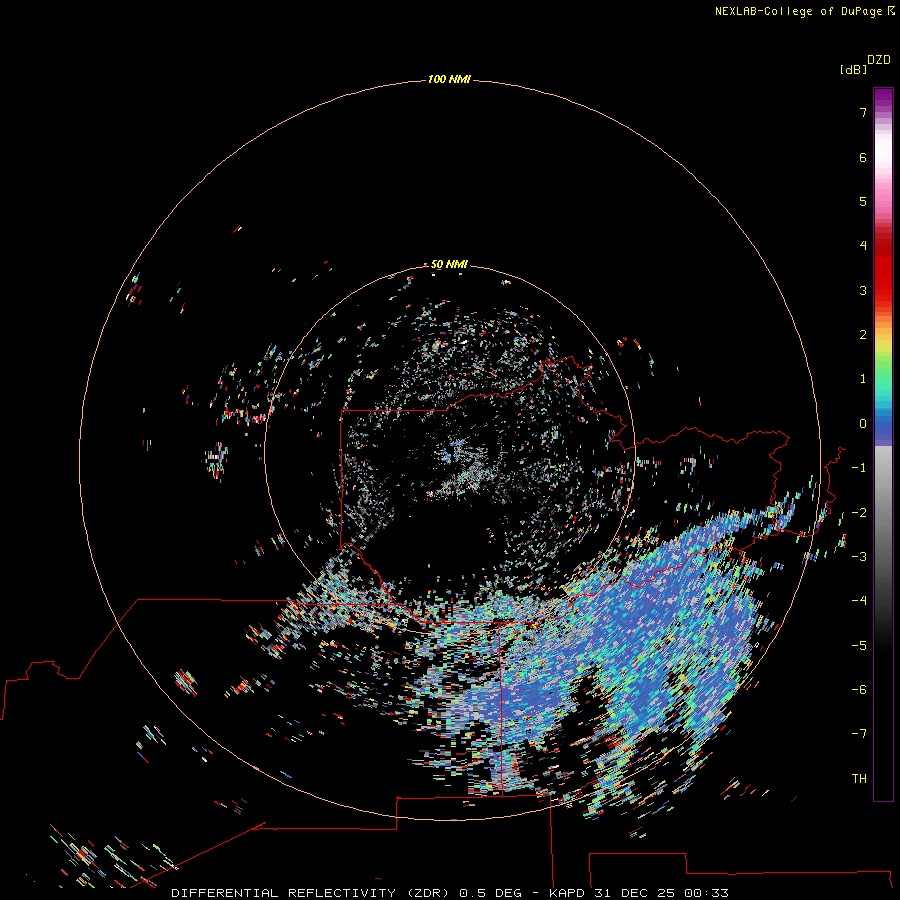Screen dimensions: 900x900
Task: Click the 50 NMI range ring label
Action: point(449,264)
